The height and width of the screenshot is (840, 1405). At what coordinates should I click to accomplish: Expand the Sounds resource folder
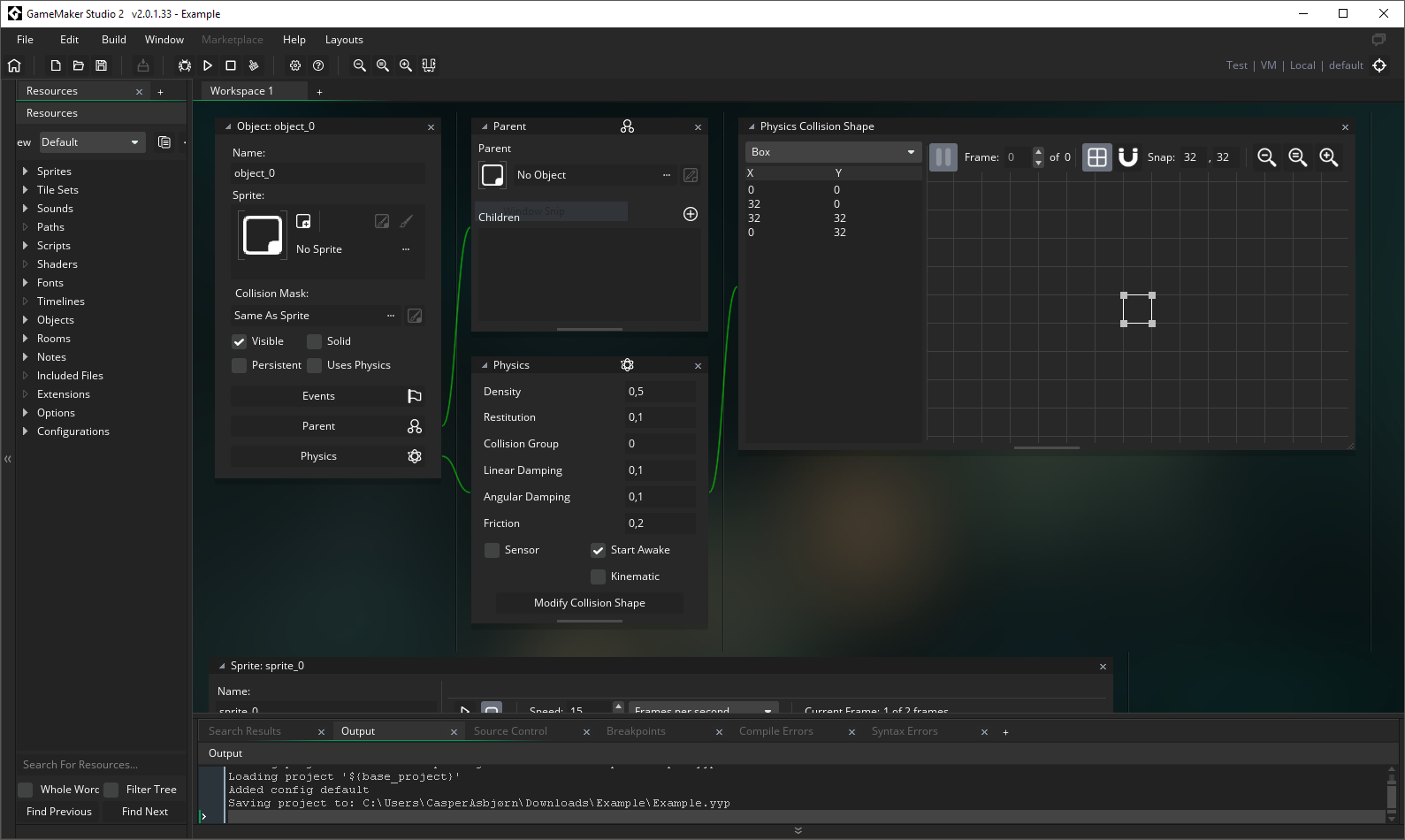pos(25,209)
